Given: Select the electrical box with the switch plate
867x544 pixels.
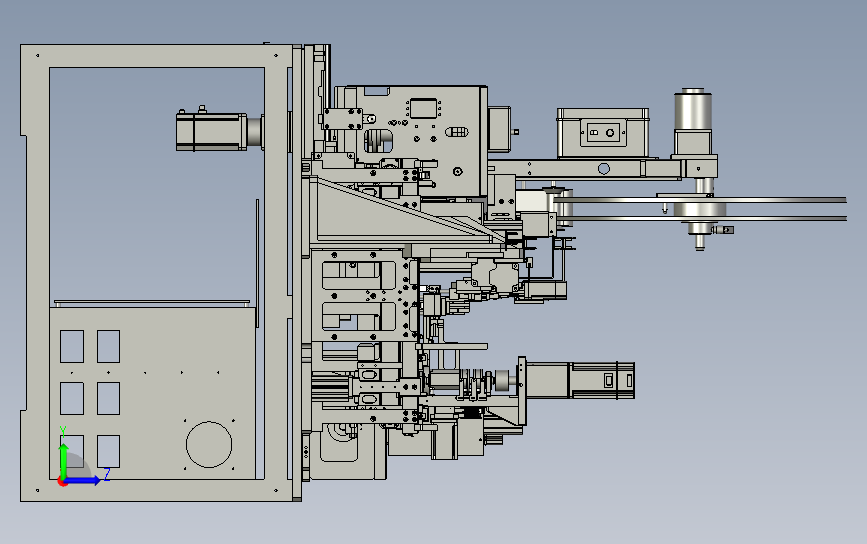Looking at the screenshot, I should click(x=603, y=133).
